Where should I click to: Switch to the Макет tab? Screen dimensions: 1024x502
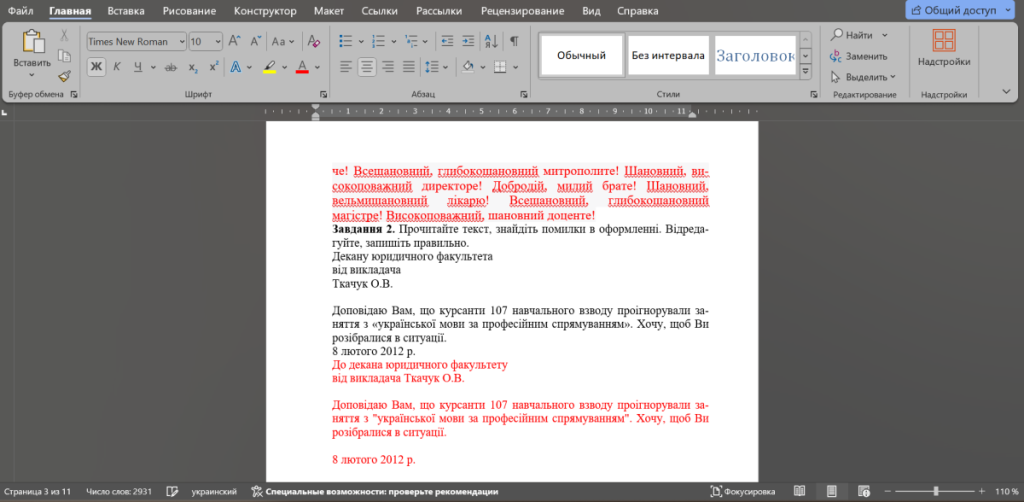tap(328, 11)
